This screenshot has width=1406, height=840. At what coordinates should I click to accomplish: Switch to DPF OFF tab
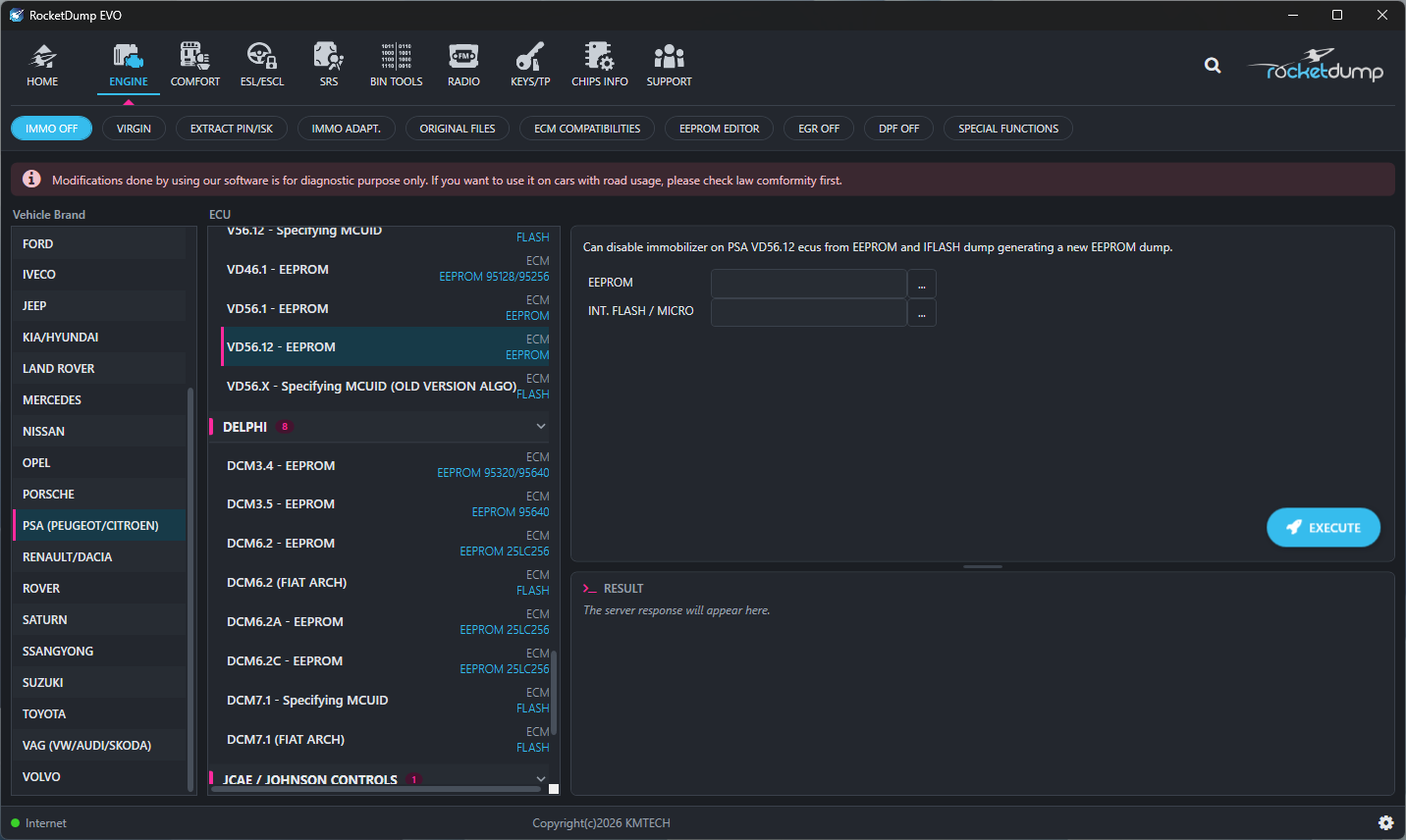coord(899,129)
